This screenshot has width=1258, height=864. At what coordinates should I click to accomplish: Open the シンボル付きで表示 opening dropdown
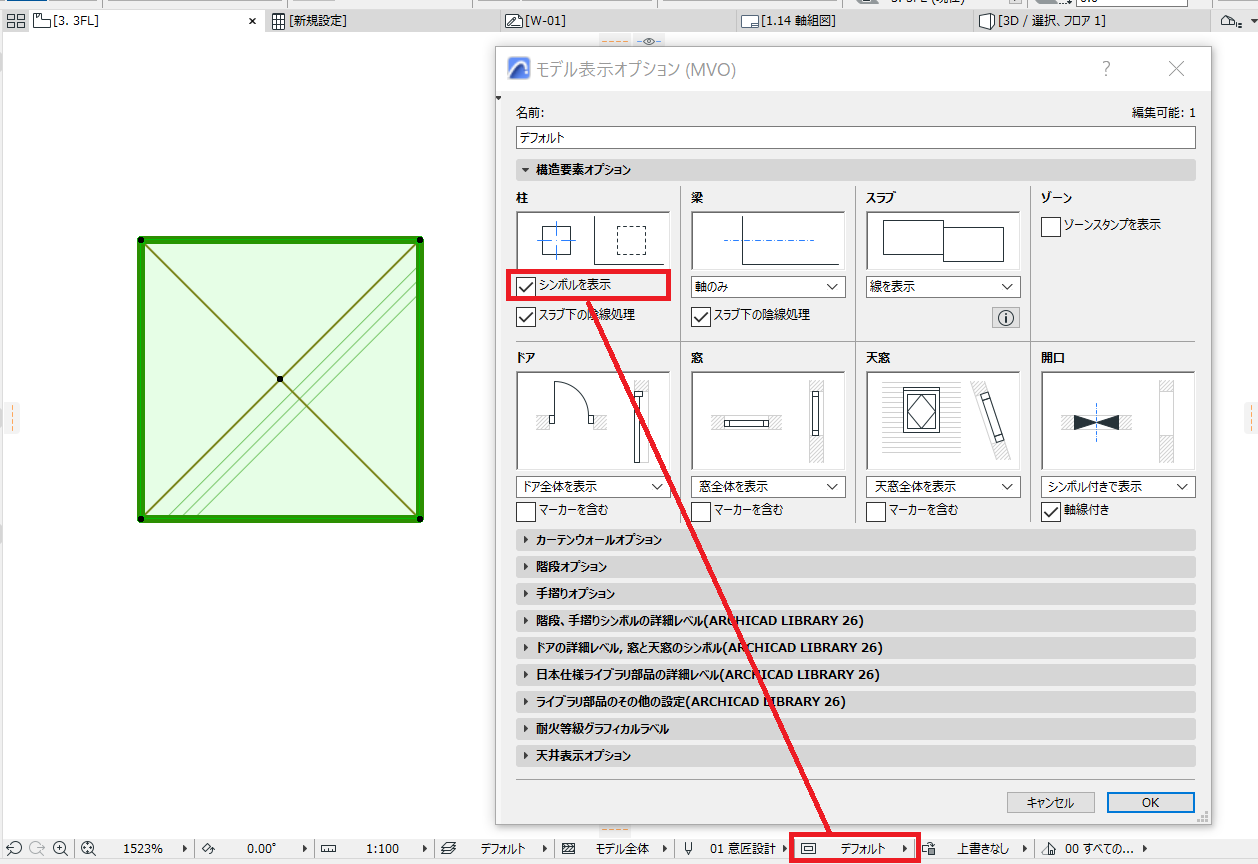(1118, 487)
